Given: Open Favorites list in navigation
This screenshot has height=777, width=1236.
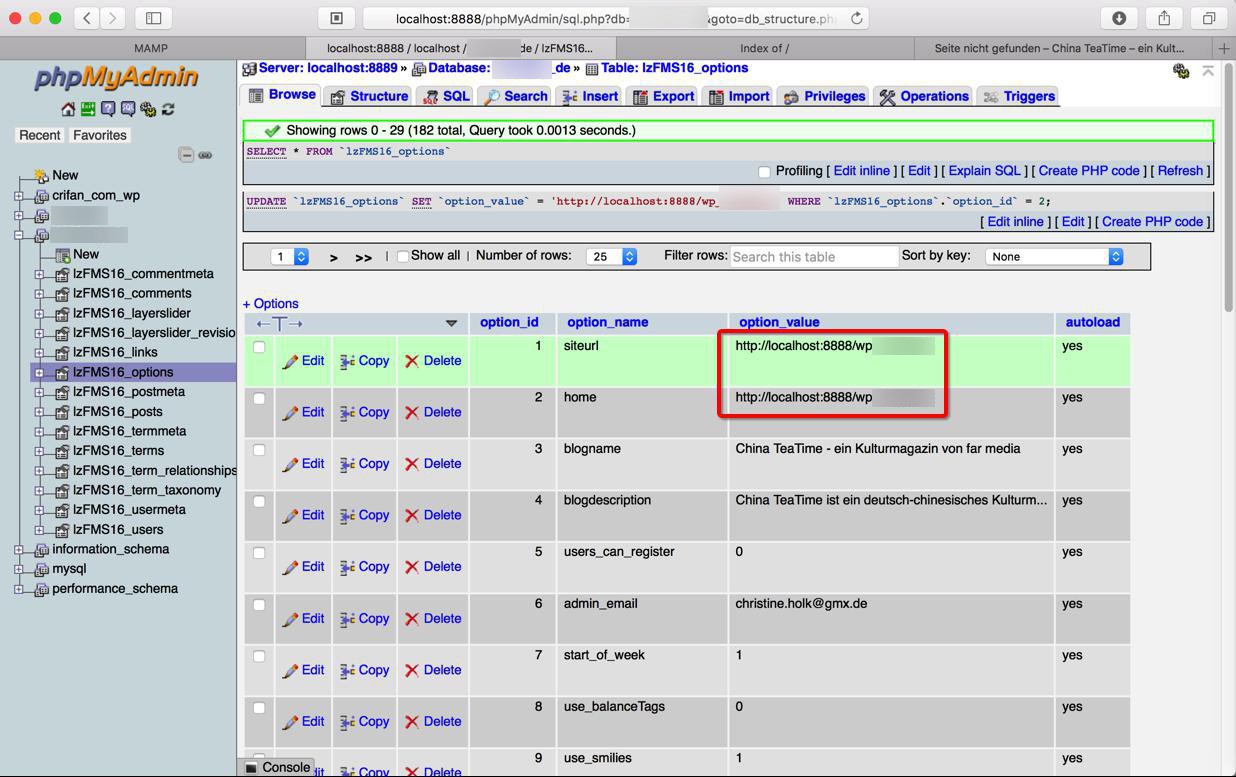Looking at the screenshot, I should 100,135.
